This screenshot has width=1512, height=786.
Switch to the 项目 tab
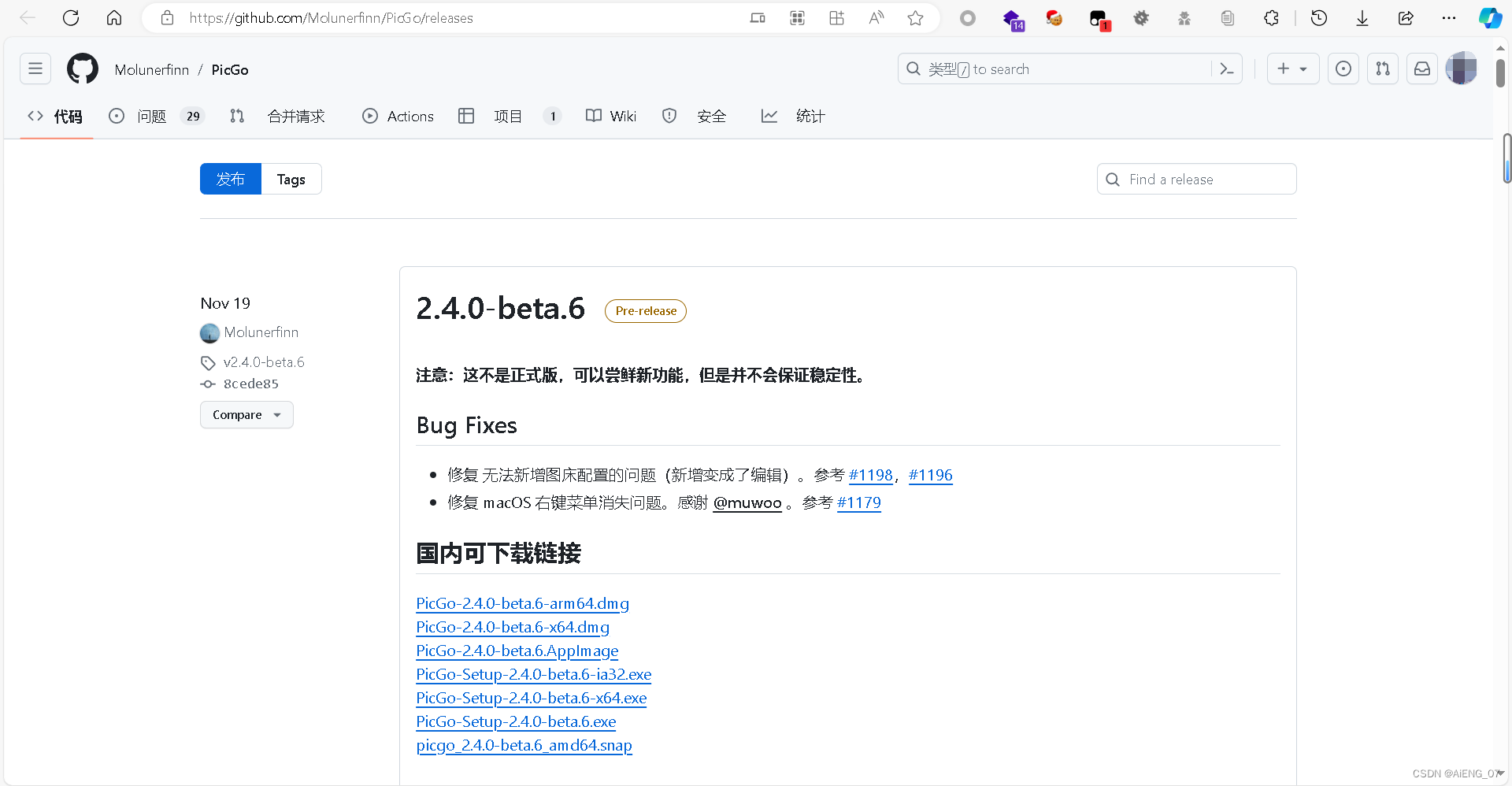510,116
